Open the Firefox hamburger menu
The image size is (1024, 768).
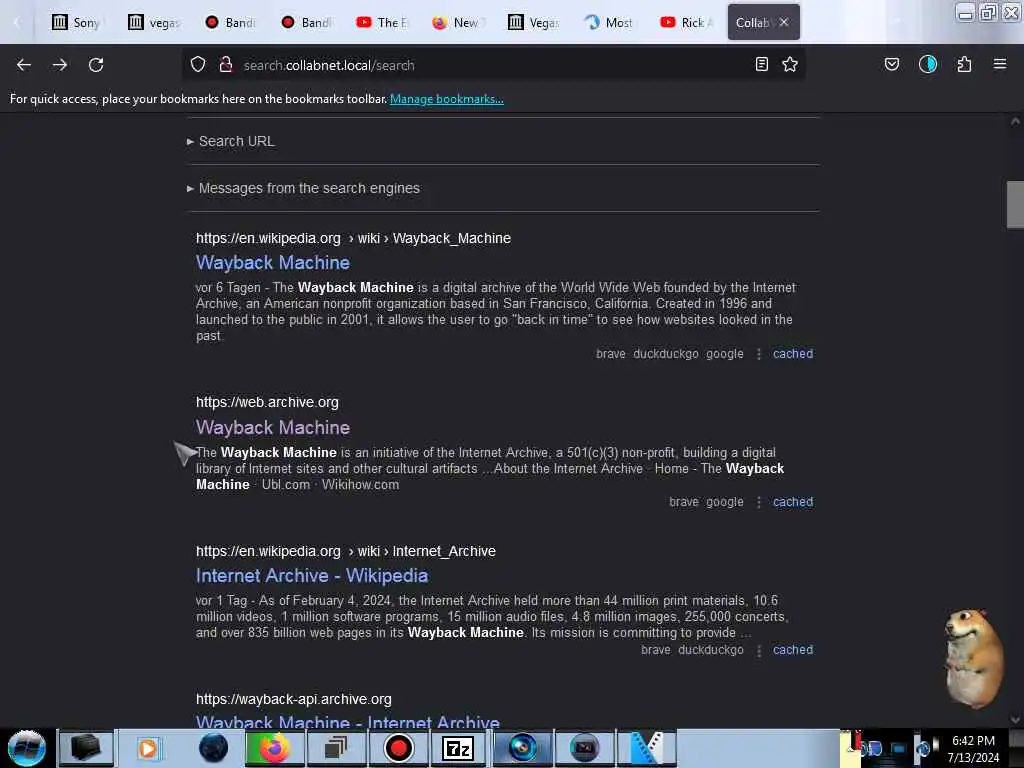click(1000, 64)
